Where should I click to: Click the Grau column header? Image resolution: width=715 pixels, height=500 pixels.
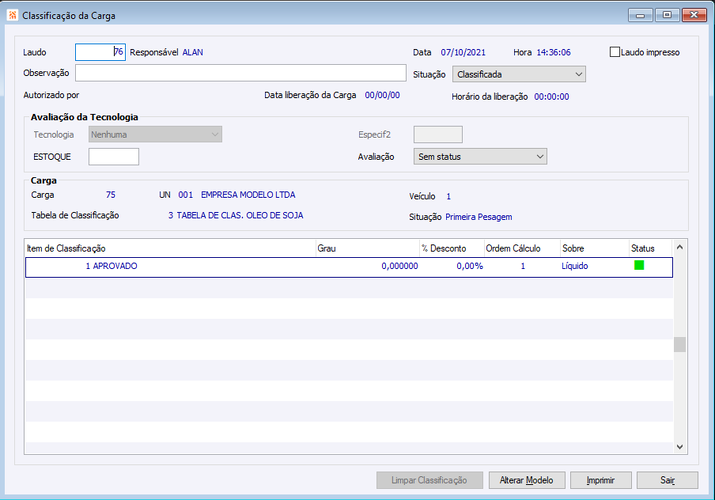click(x=368, y=248)
